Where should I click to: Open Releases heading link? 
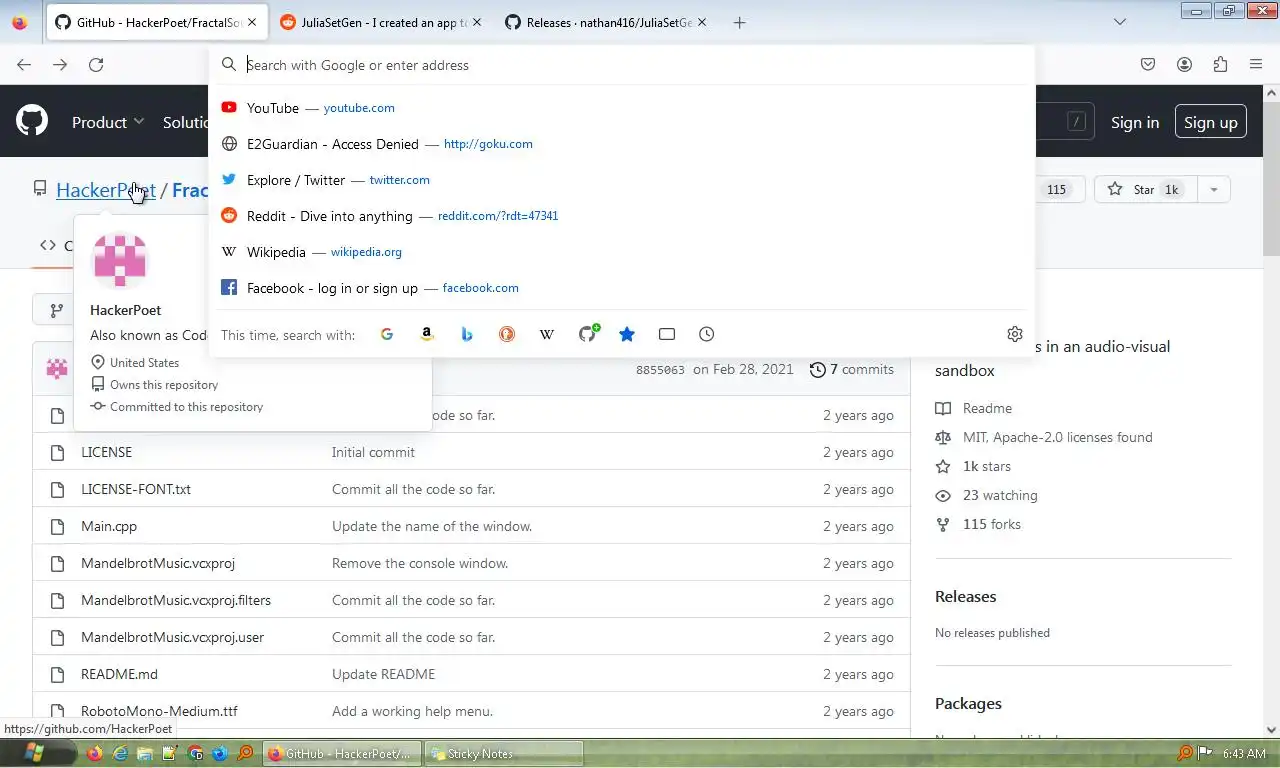965,597
